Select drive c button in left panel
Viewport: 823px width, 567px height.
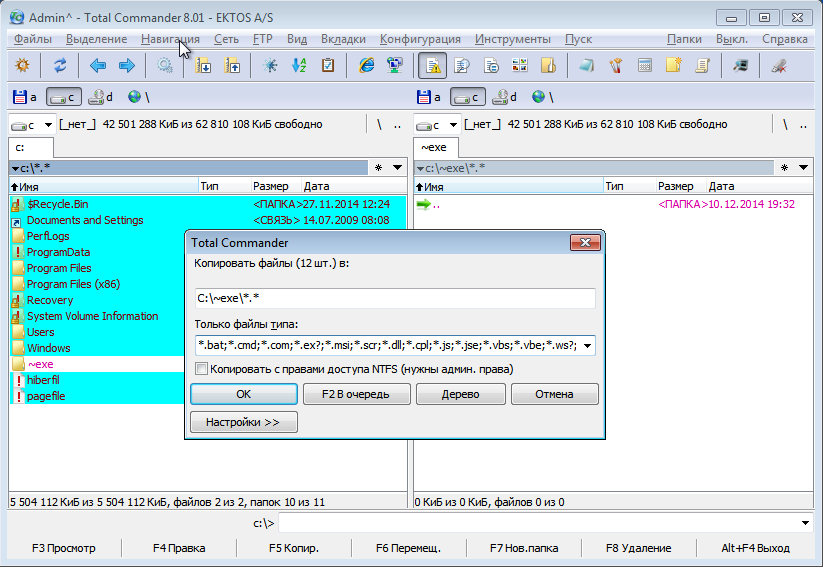(64, 97)
